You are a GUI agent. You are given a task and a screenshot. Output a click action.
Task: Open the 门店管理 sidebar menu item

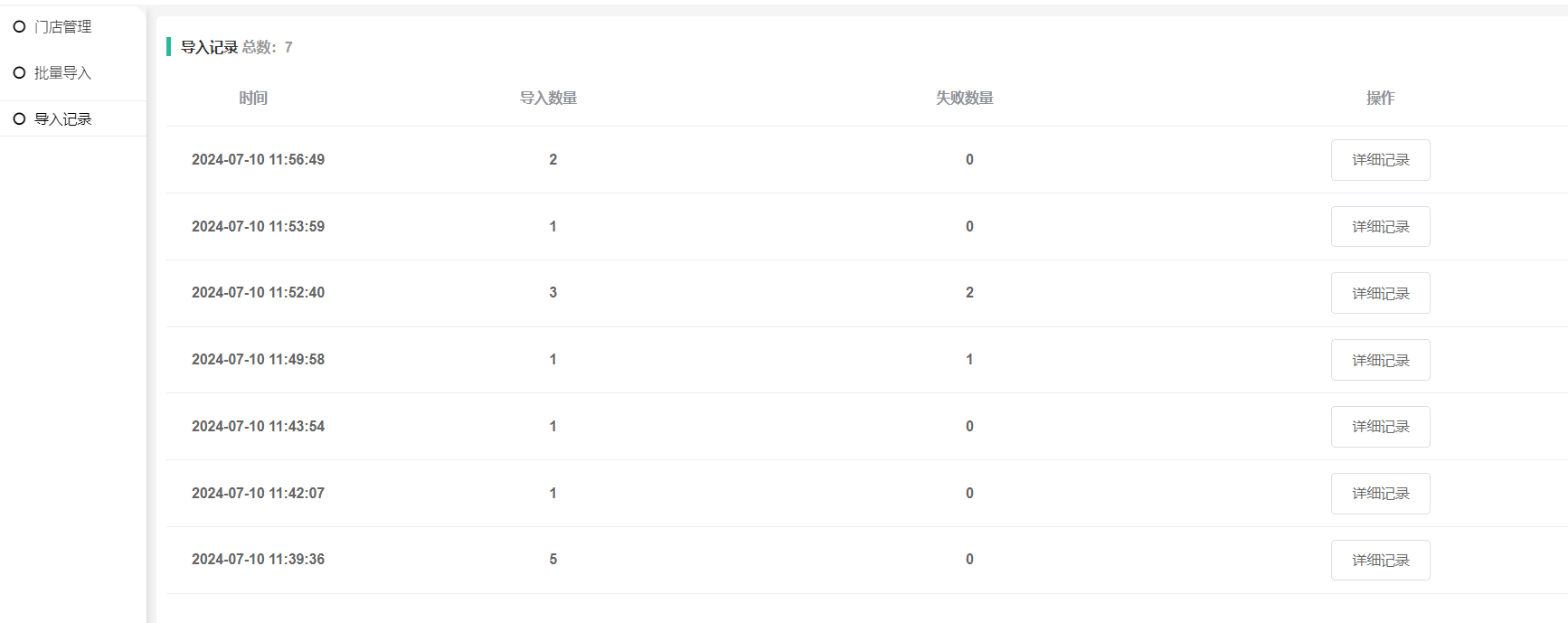pyautogui.click(x=62, y=27)
